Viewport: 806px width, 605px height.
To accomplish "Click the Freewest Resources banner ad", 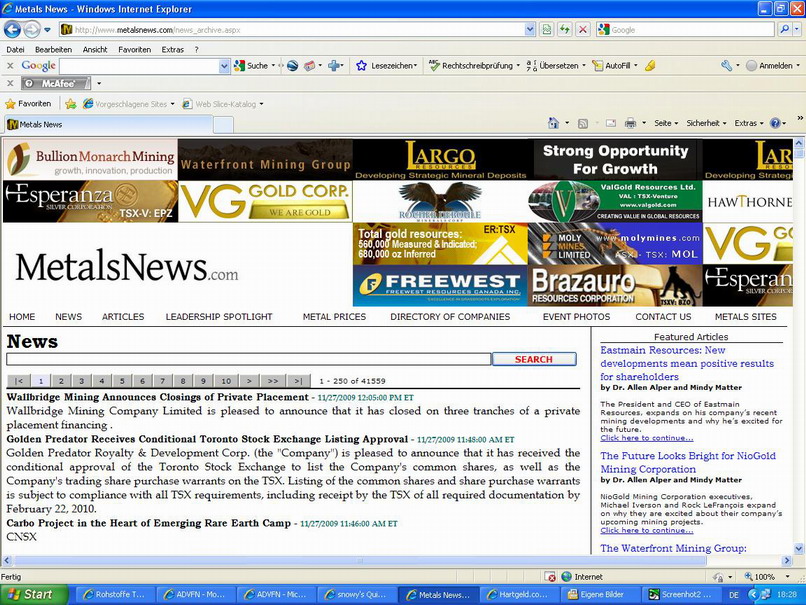I will click(440, 286).
